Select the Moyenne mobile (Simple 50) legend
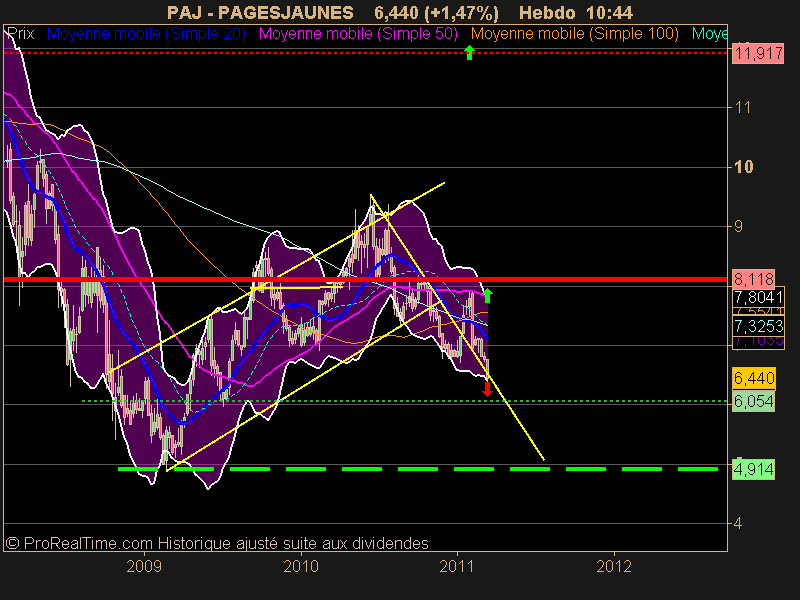This screenshot has height=600, width=800. click(358, 34)
